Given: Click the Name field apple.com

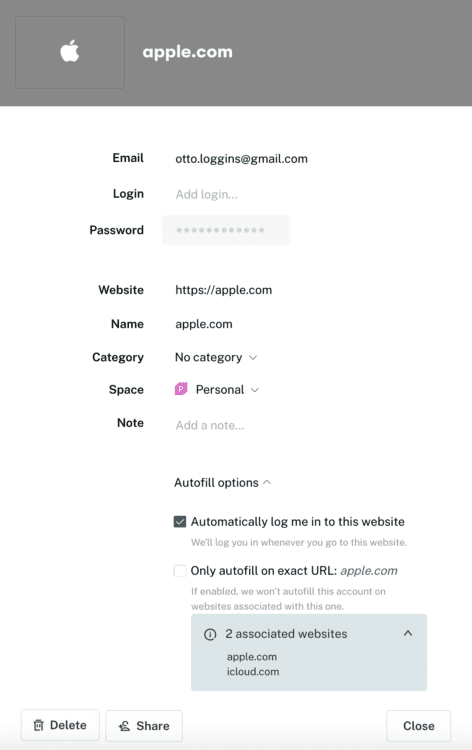Looking at the screenshot, I should coord(204,324).
